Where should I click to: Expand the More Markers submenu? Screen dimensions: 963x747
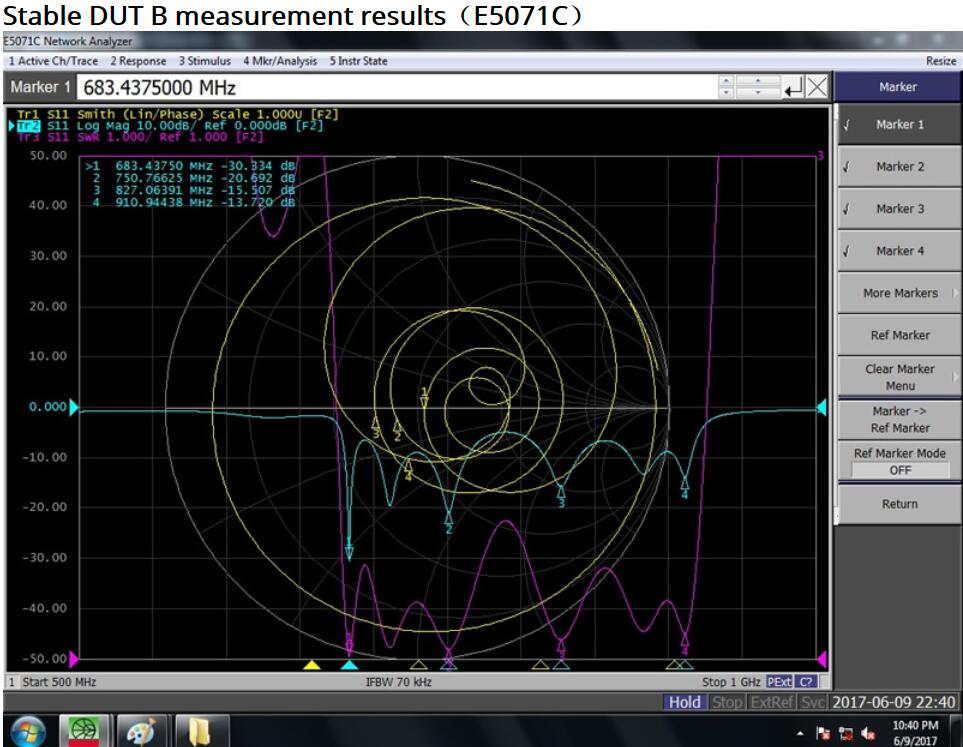tap(899, 293)
